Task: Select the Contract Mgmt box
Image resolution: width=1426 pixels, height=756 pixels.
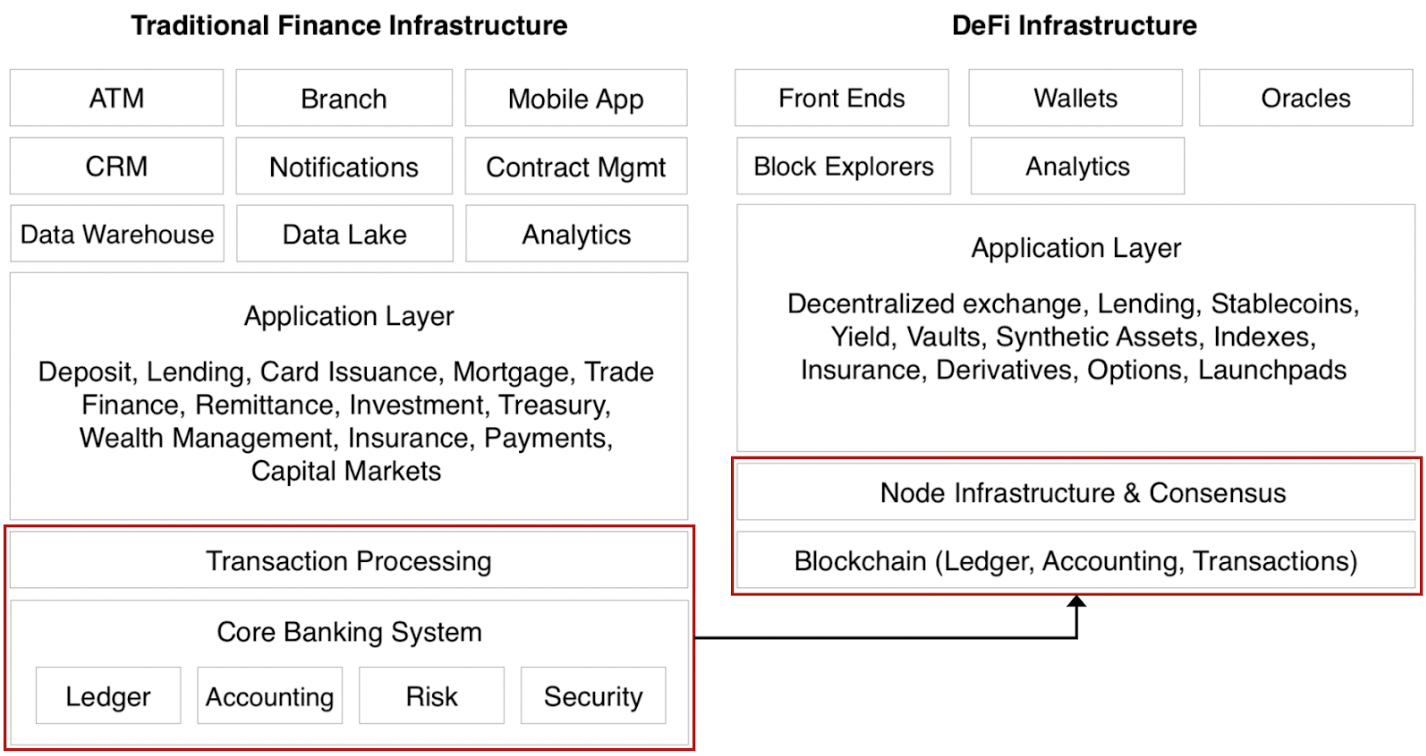Action: click(x=576, y=166)
